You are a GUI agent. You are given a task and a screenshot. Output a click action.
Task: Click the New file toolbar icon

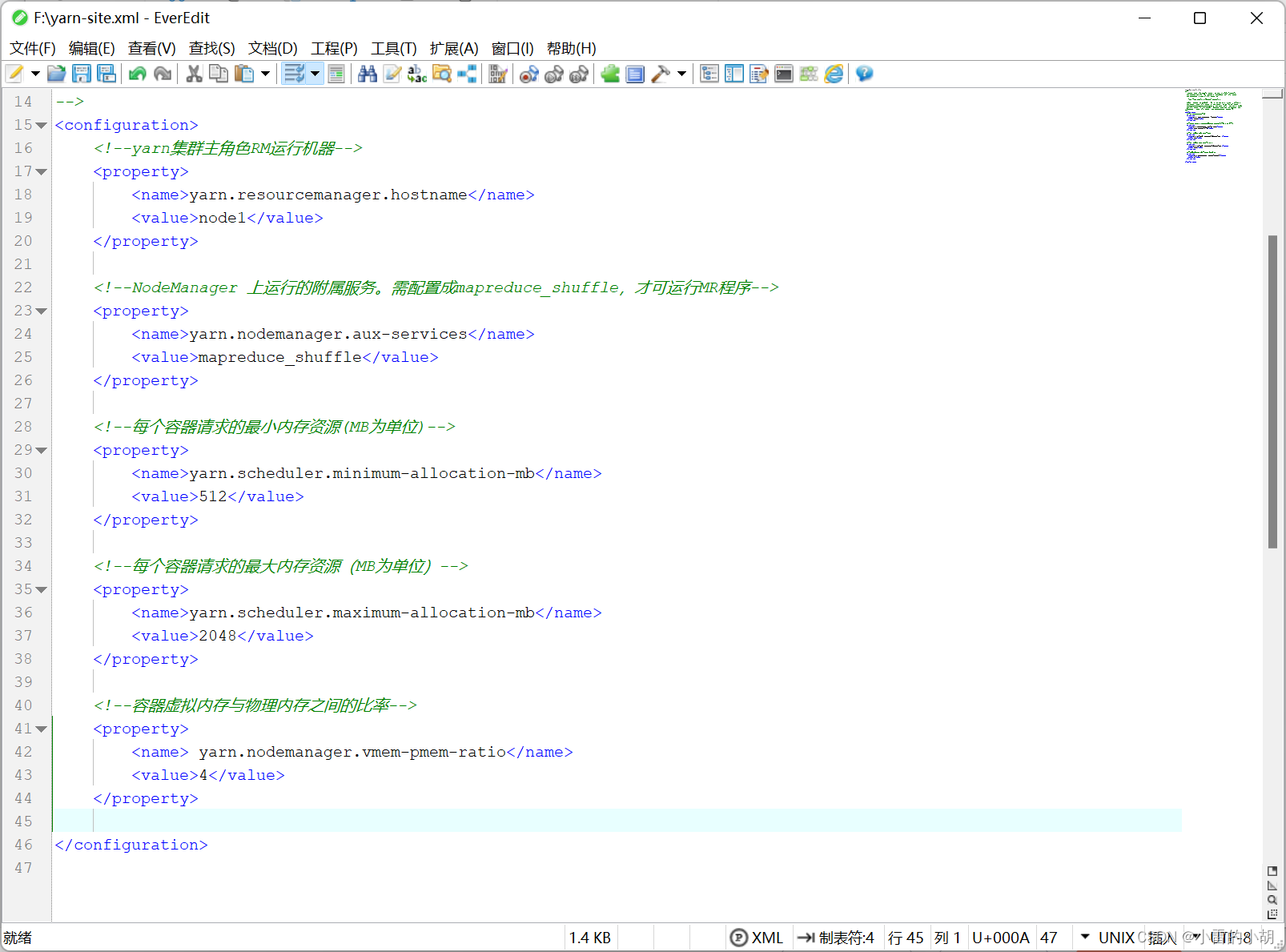point(15,74)
